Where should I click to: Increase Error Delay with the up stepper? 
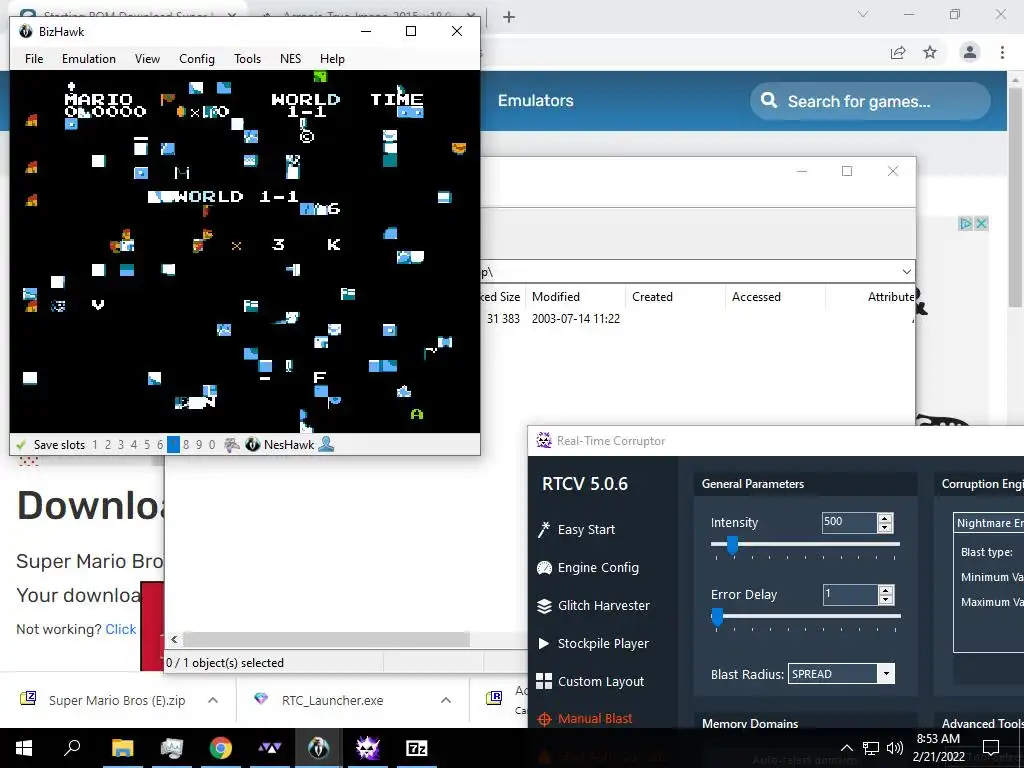(x=886, y=590)
